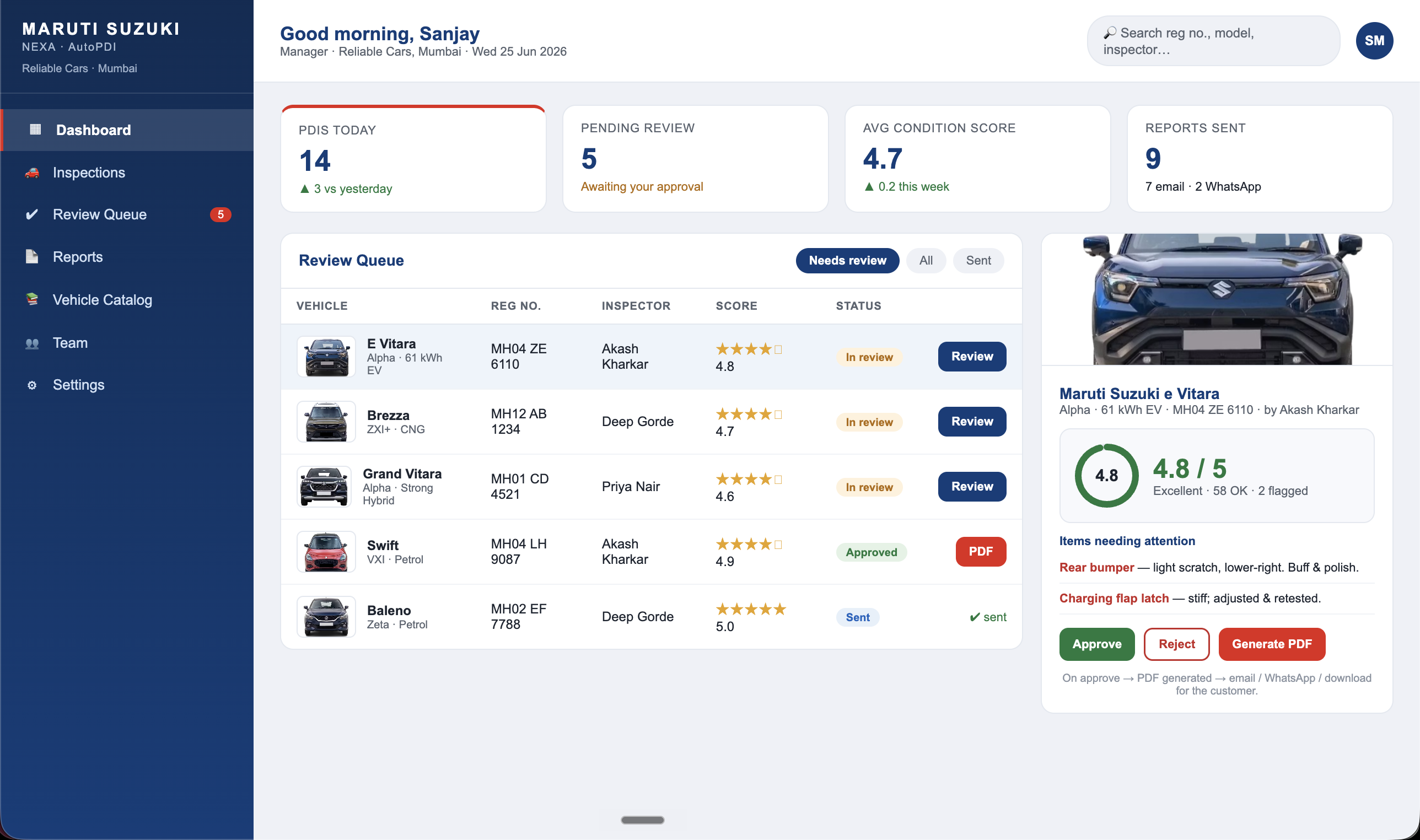The image size is (1420, 840).
Task: Click the Dashboard grid icon in sidebar
Action: tap(35, 130)
